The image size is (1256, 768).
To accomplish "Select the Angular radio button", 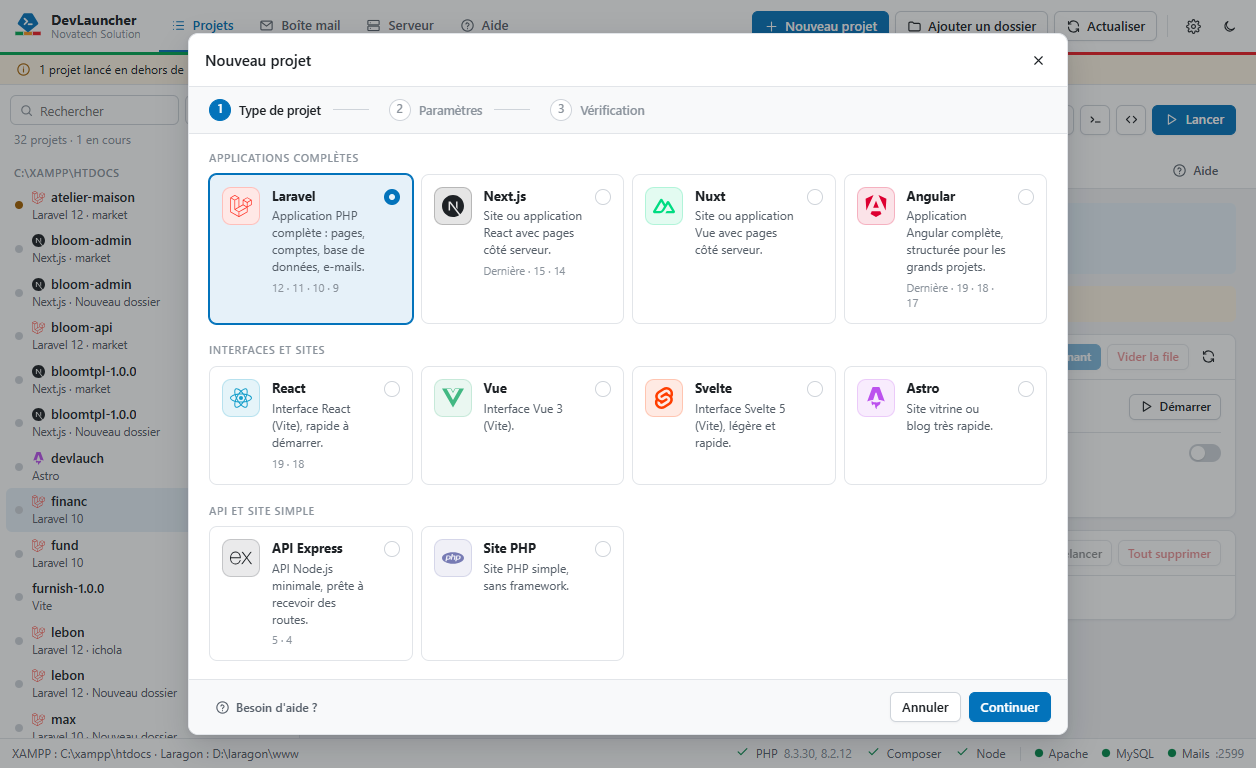I will click(1026, 197).
